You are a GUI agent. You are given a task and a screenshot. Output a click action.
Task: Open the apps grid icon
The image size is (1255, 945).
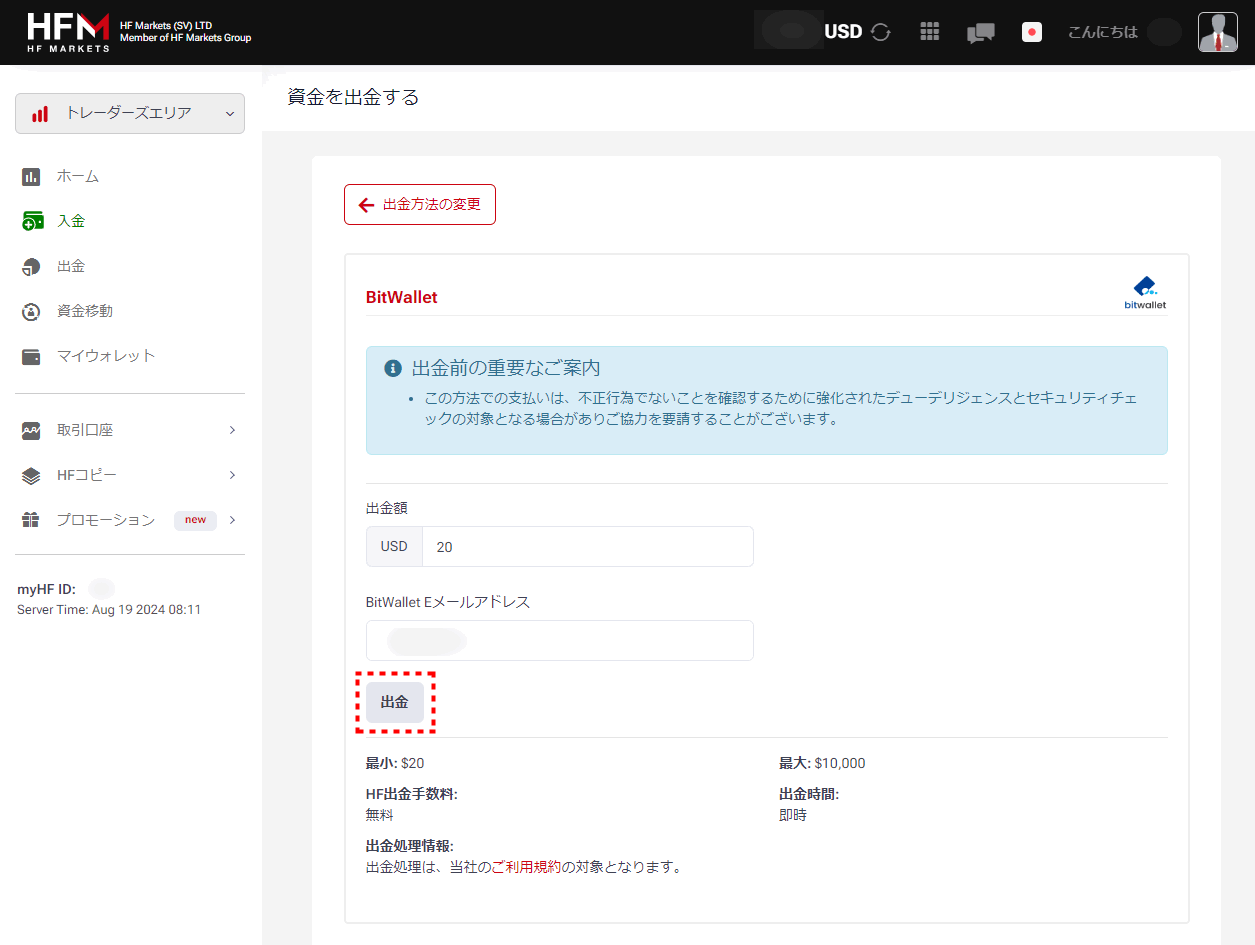pyautogui.click(x=930, y=32)
